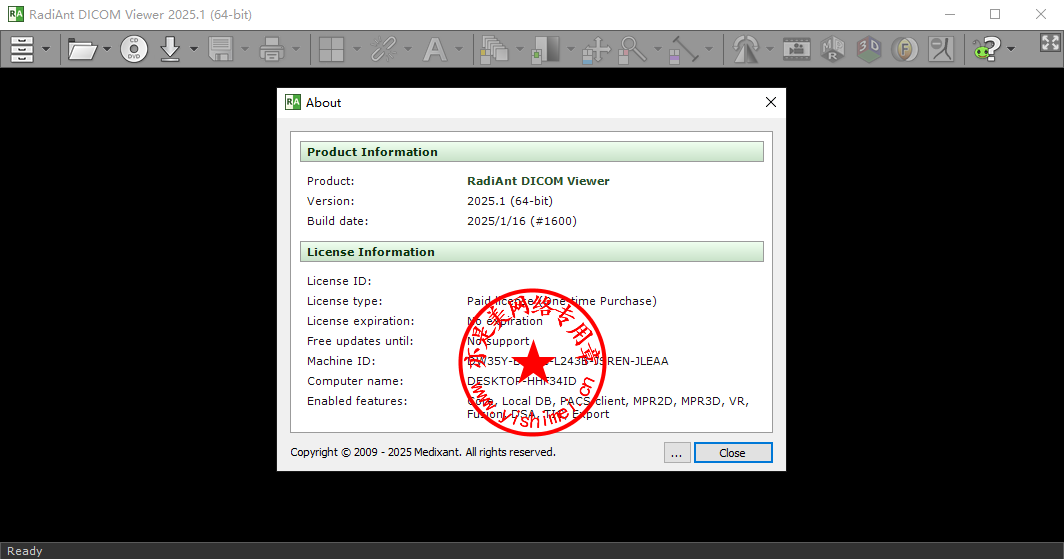Viewport: 1064px width, 559px height.
Task: Close the About dialog with X
Action: click(770, 102)
